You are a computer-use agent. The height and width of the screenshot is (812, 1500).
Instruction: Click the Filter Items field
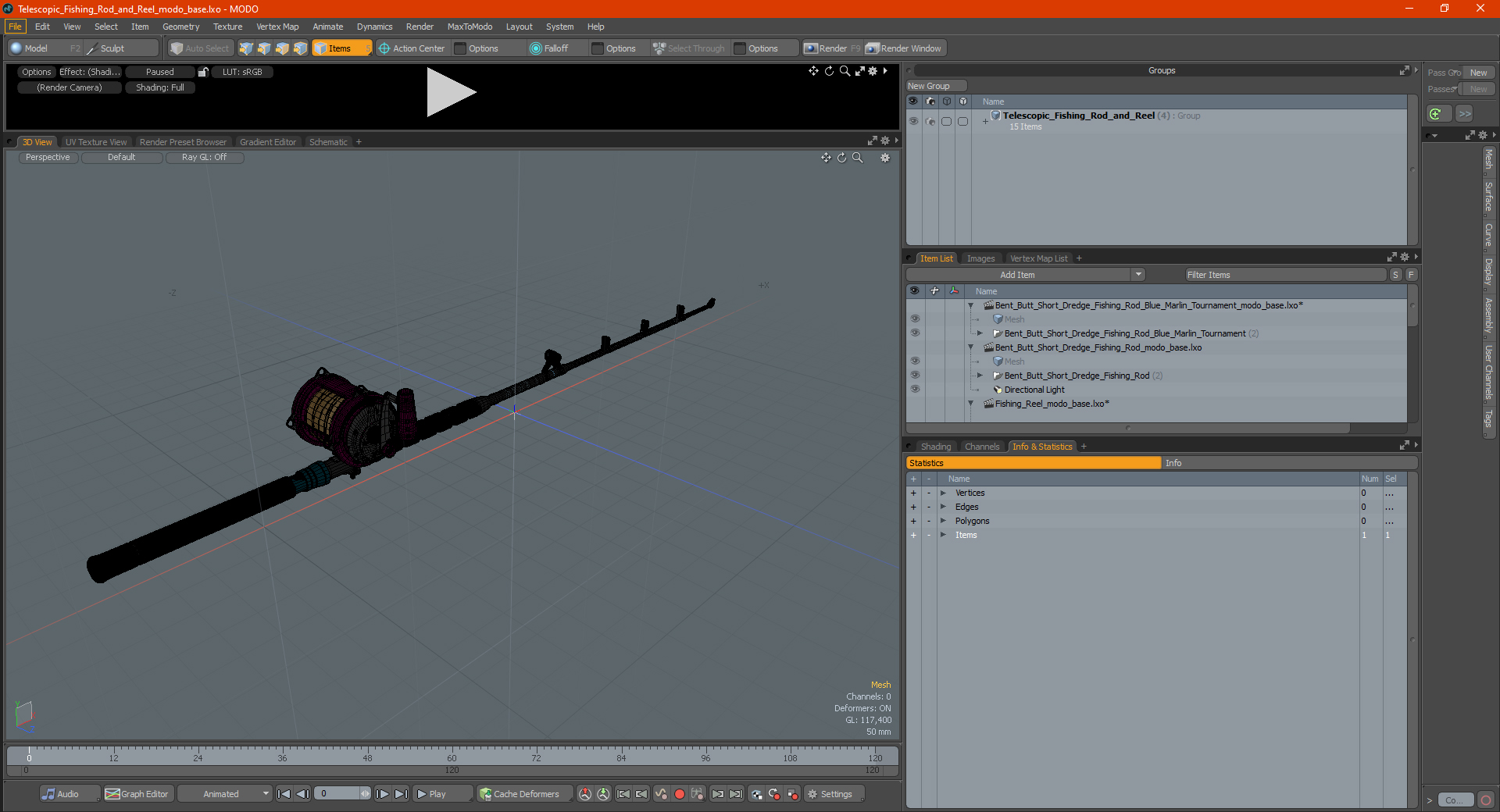point(1284,275)
